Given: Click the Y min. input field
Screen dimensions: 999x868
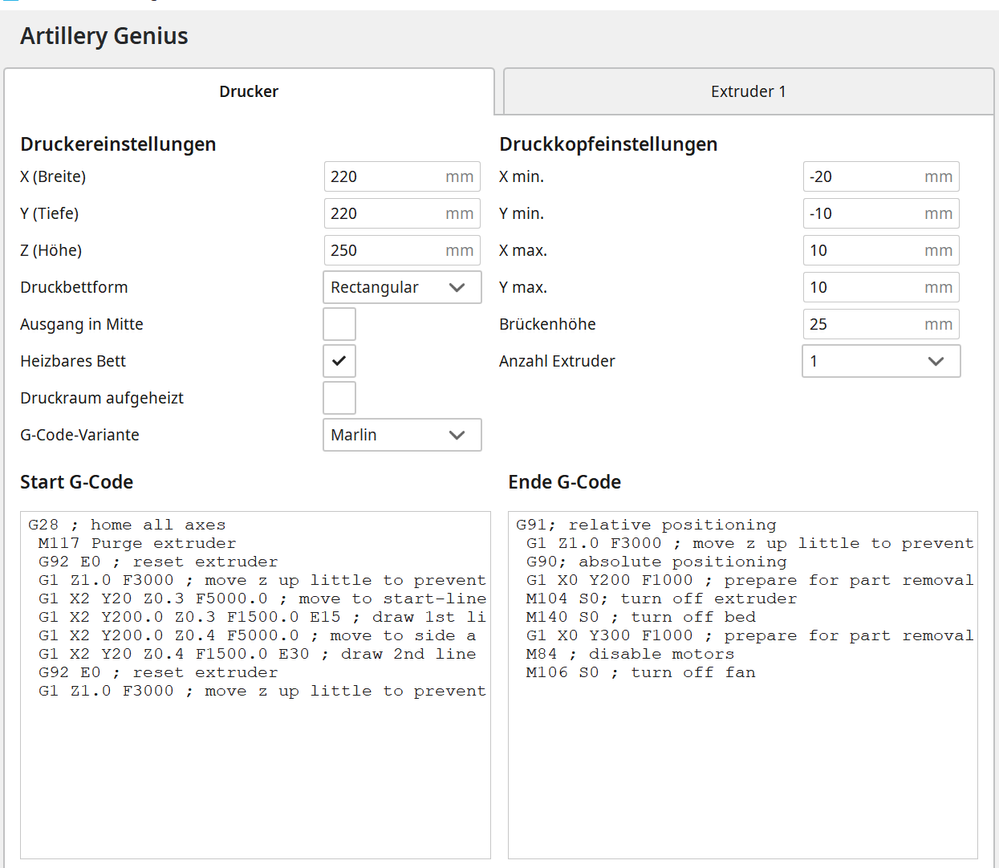Looking at the screenshot, I should [x=881, y=213].
